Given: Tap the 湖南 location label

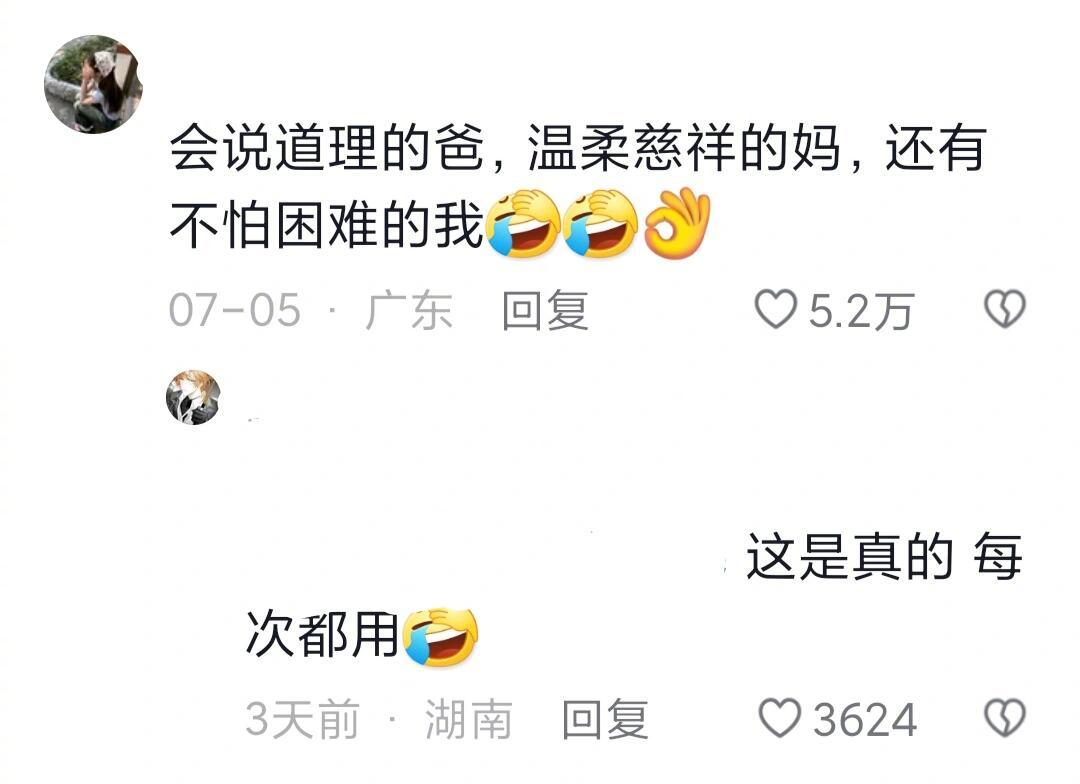Looking at the screenshot, I should click(468, 719).
